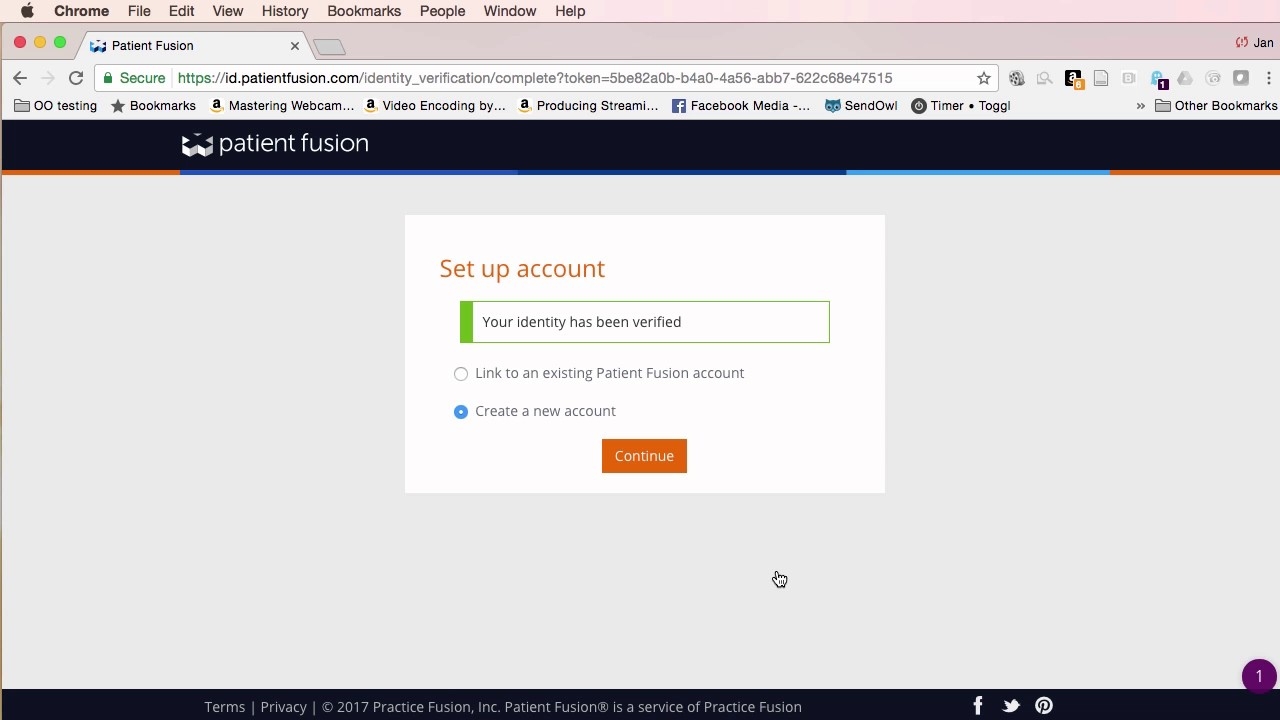
Task: Open the Patient Fusion logo on the page
Action: [x=275, y=144]
